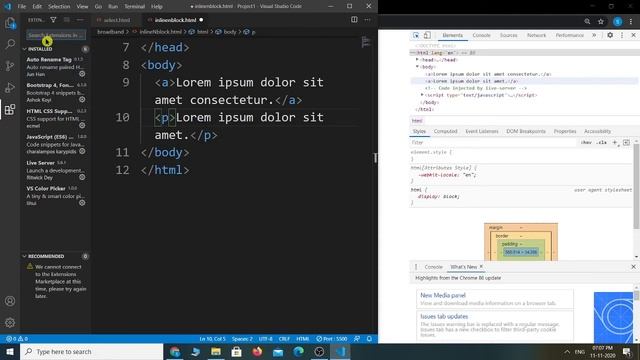Toggle element classes with .cls
Screen dimensions: 640x360
click(x=601, y=142)
